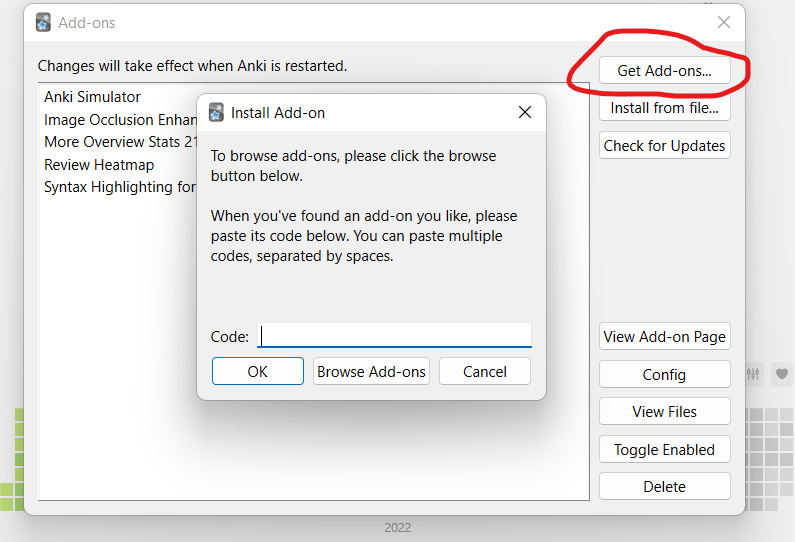Screen dimensions: 795x542
Task: Click the sliders settings icon behind the window
Action: (754, 374)
